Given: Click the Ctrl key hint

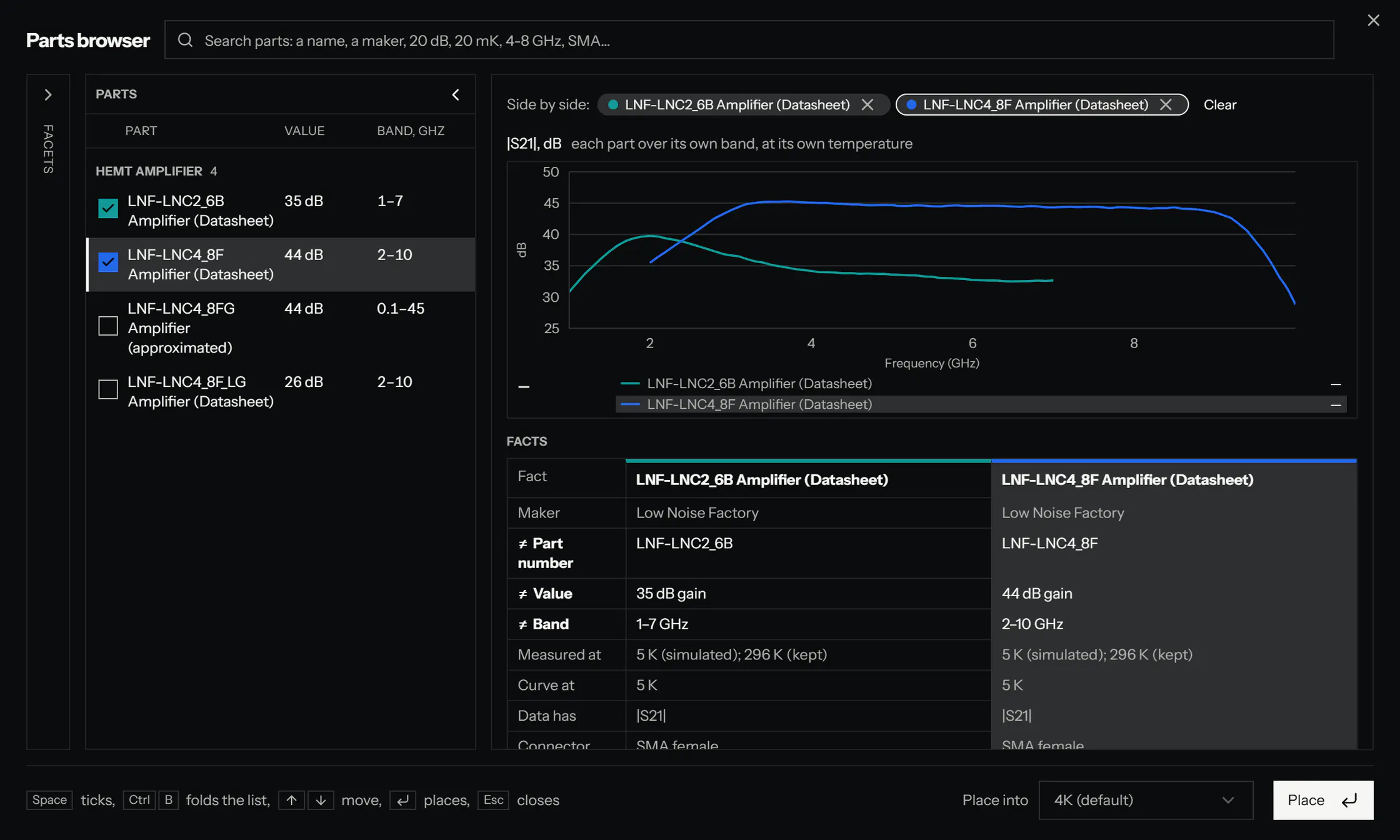Looking at the screenshot, I should click(x=139, y=800).
